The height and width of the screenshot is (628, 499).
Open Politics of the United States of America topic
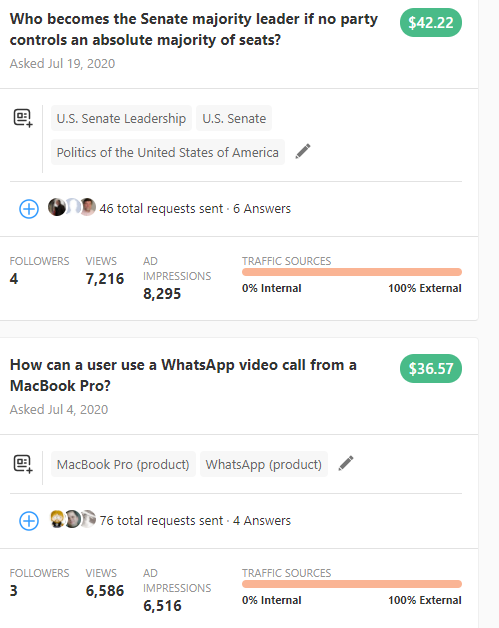168,152
